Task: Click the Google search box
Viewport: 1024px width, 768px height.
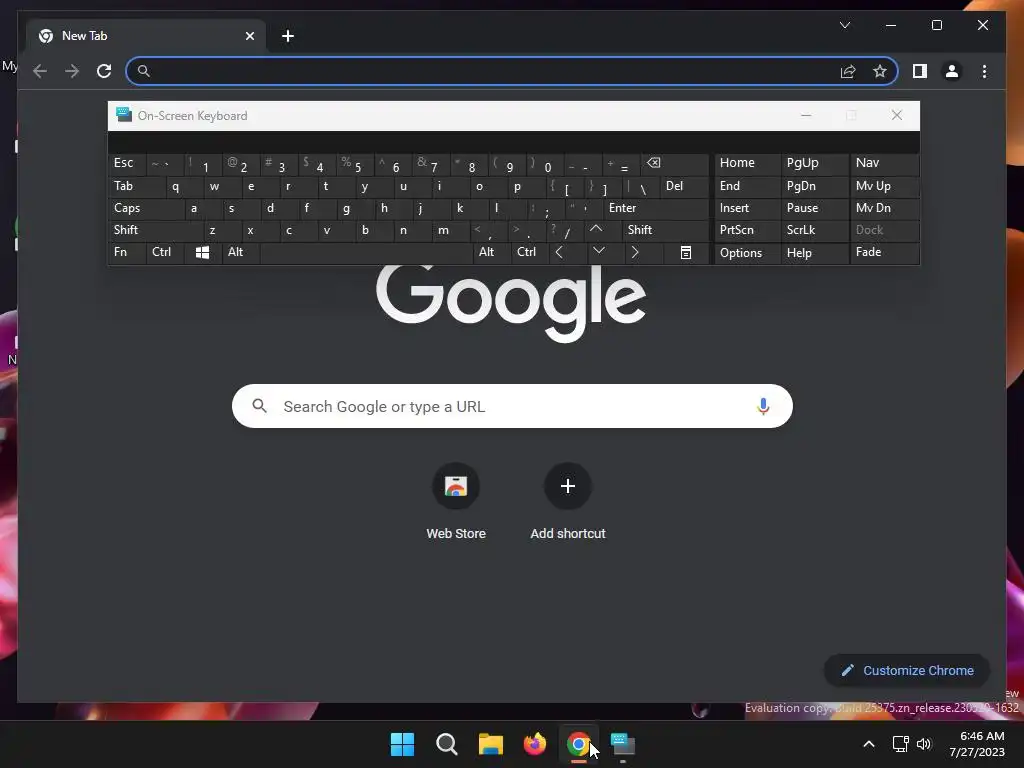Action: 512,406
